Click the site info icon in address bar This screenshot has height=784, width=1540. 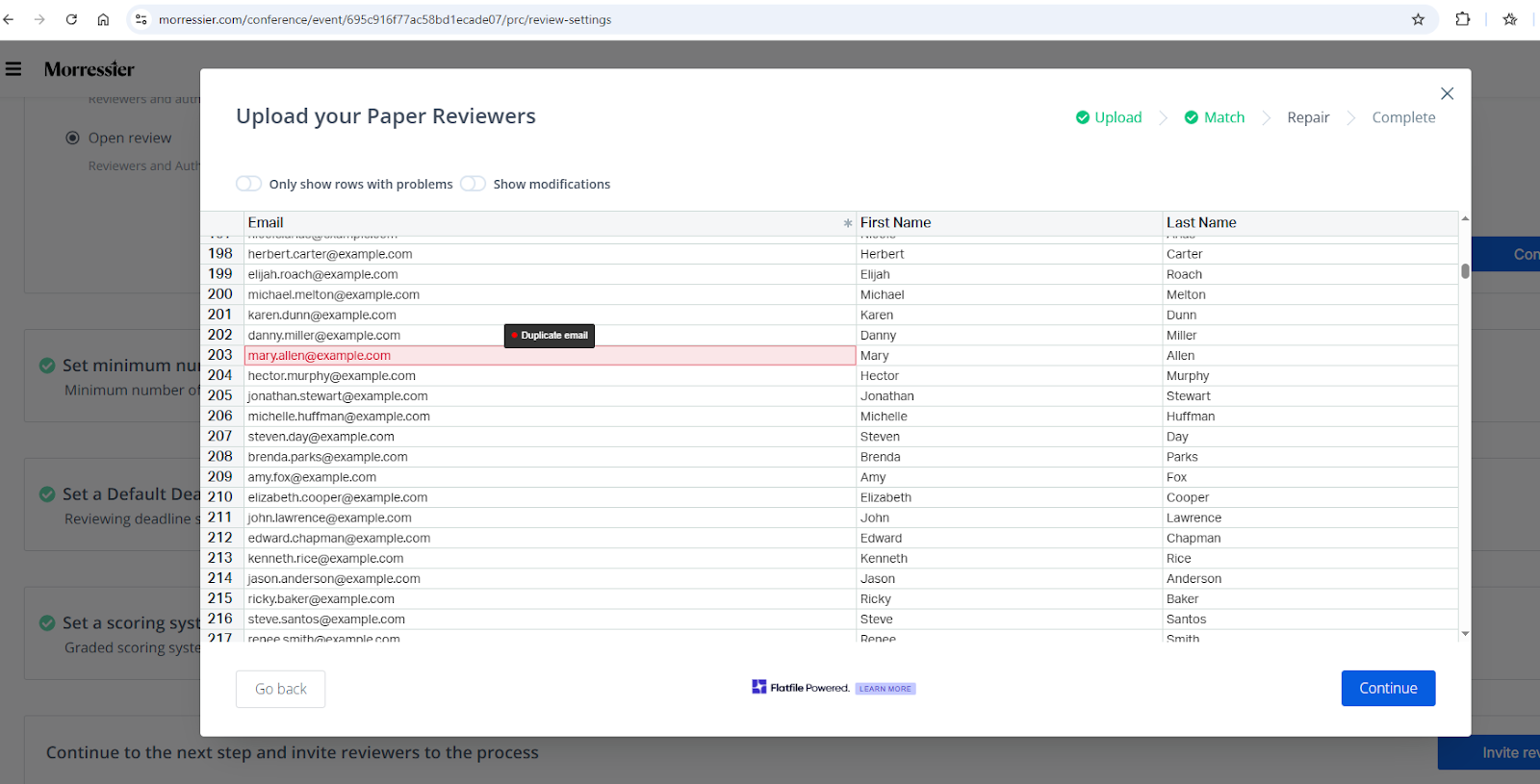[141, 19]
